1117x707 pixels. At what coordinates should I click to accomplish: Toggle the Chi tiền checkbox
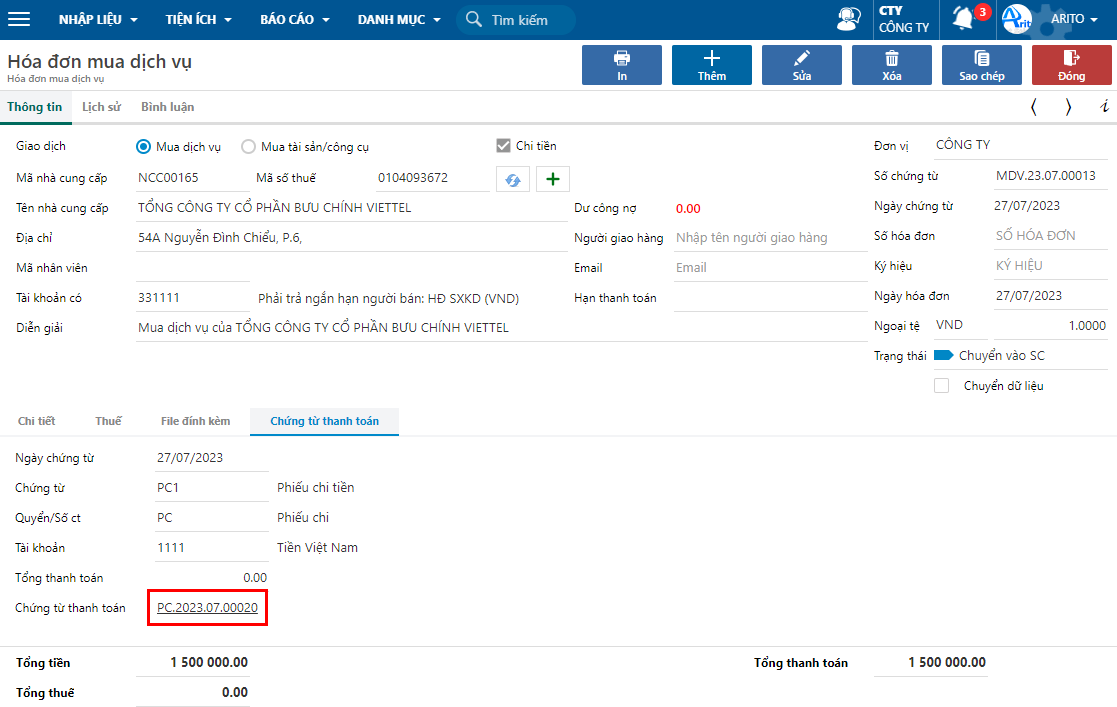tap(503, 146)
